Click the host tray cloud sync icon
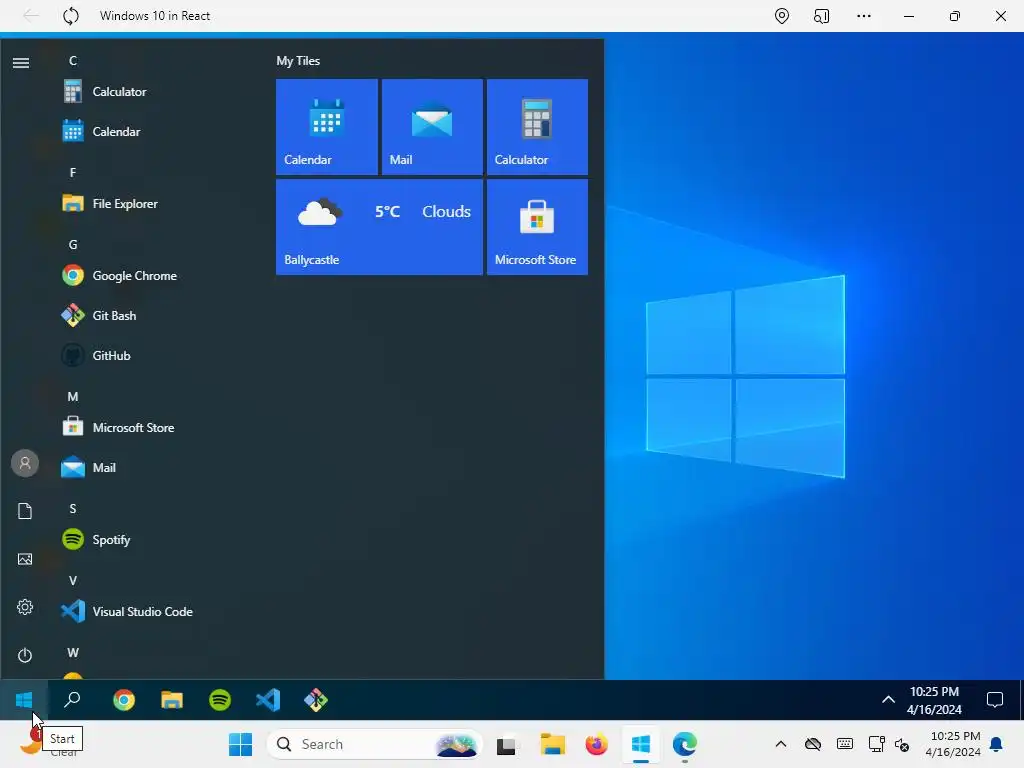 [813, 744]
